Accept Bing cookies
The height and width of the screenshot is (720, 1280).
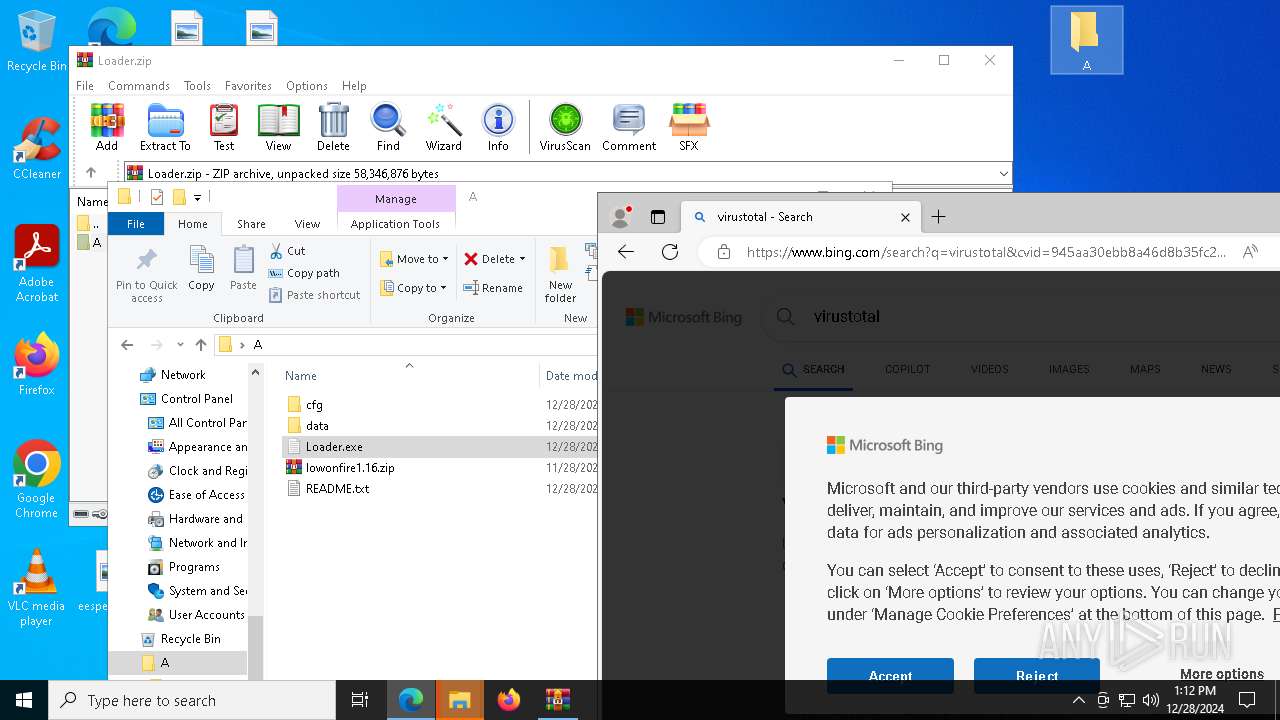[x=890, y=676]
